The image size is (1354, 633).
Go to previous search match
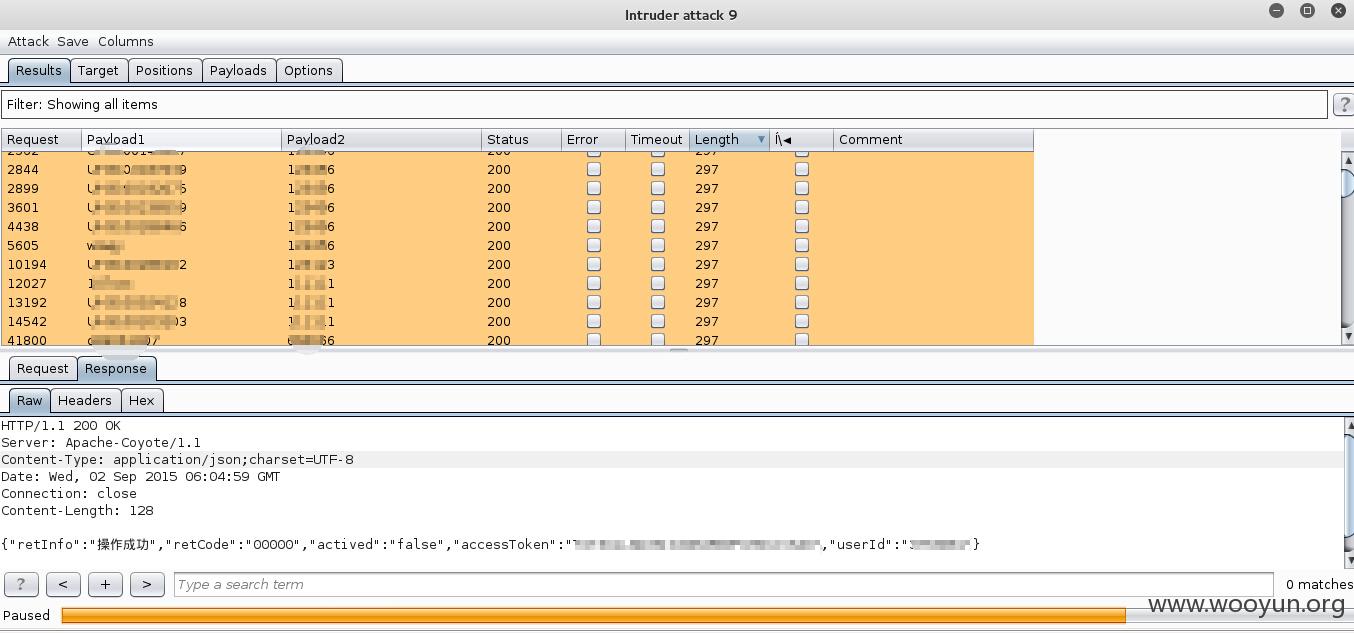coord(63,584)
